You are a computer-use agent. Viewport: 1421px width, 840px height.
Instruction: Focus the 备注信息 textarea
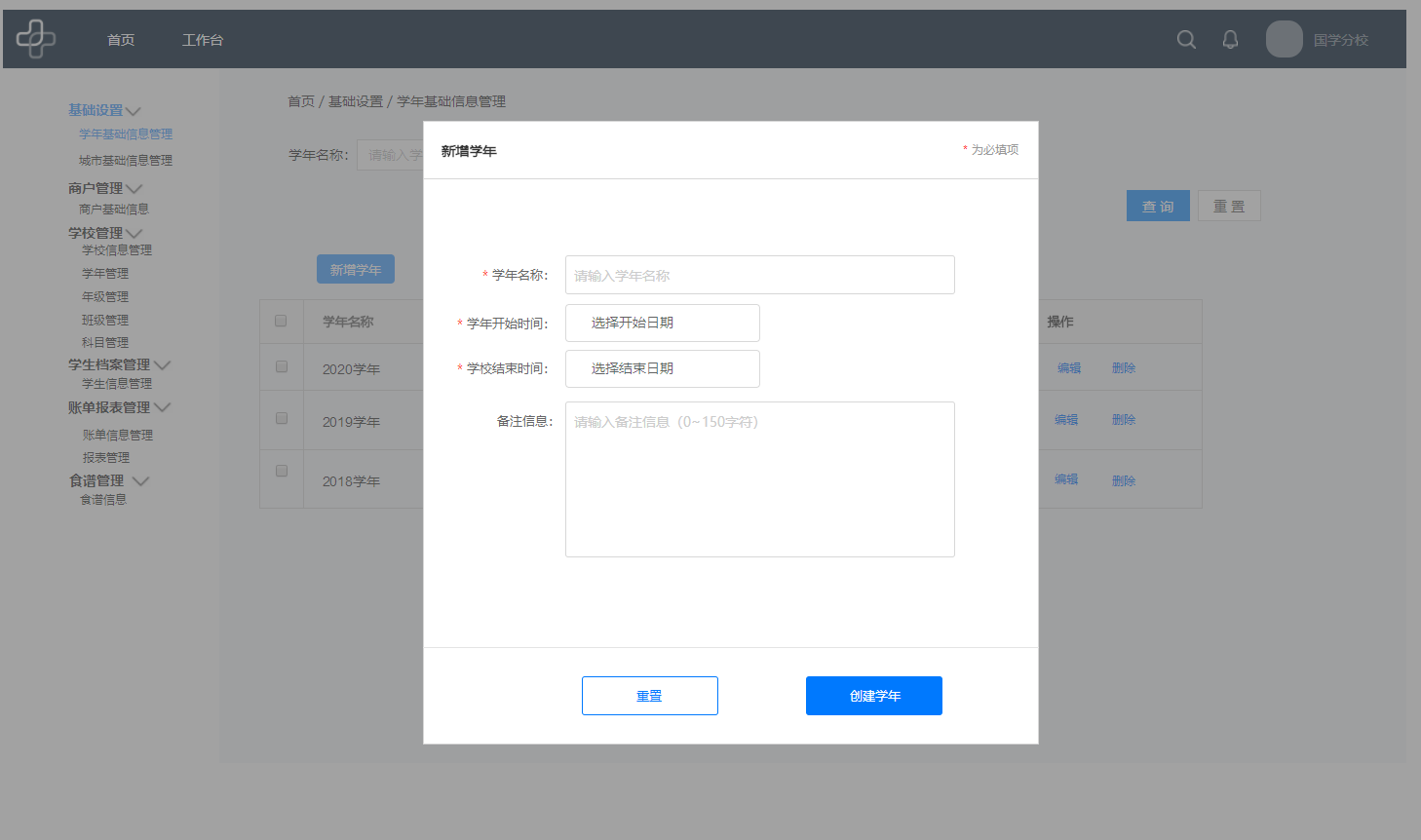click(760, 479)
